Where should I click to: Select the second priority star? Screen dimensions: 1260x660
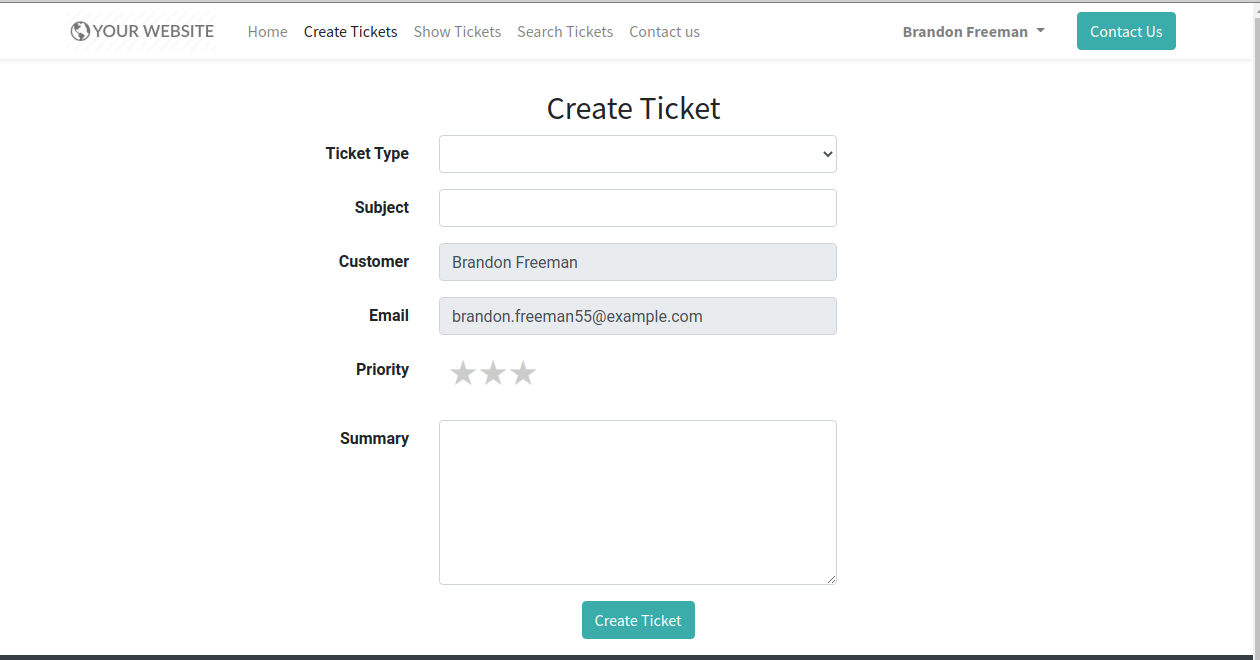493,373
